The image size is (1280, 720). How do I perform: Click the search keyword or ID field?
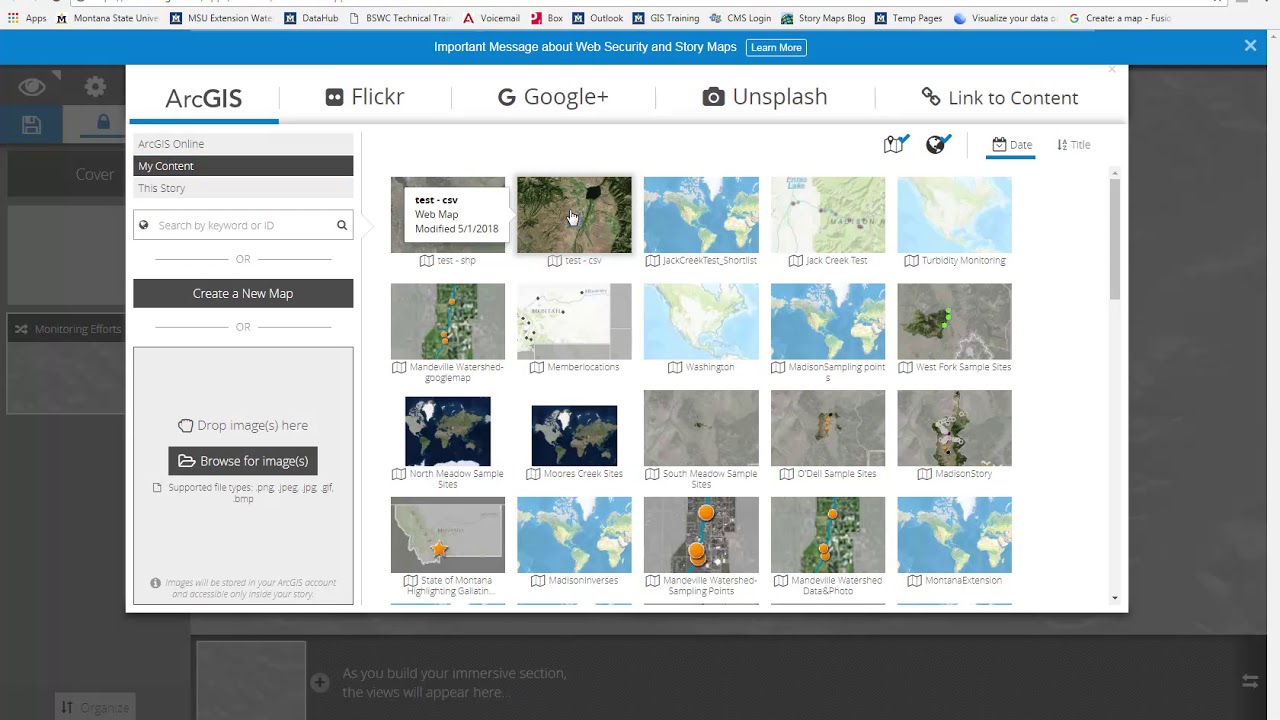pyautogui.click(x=243, y=225)
